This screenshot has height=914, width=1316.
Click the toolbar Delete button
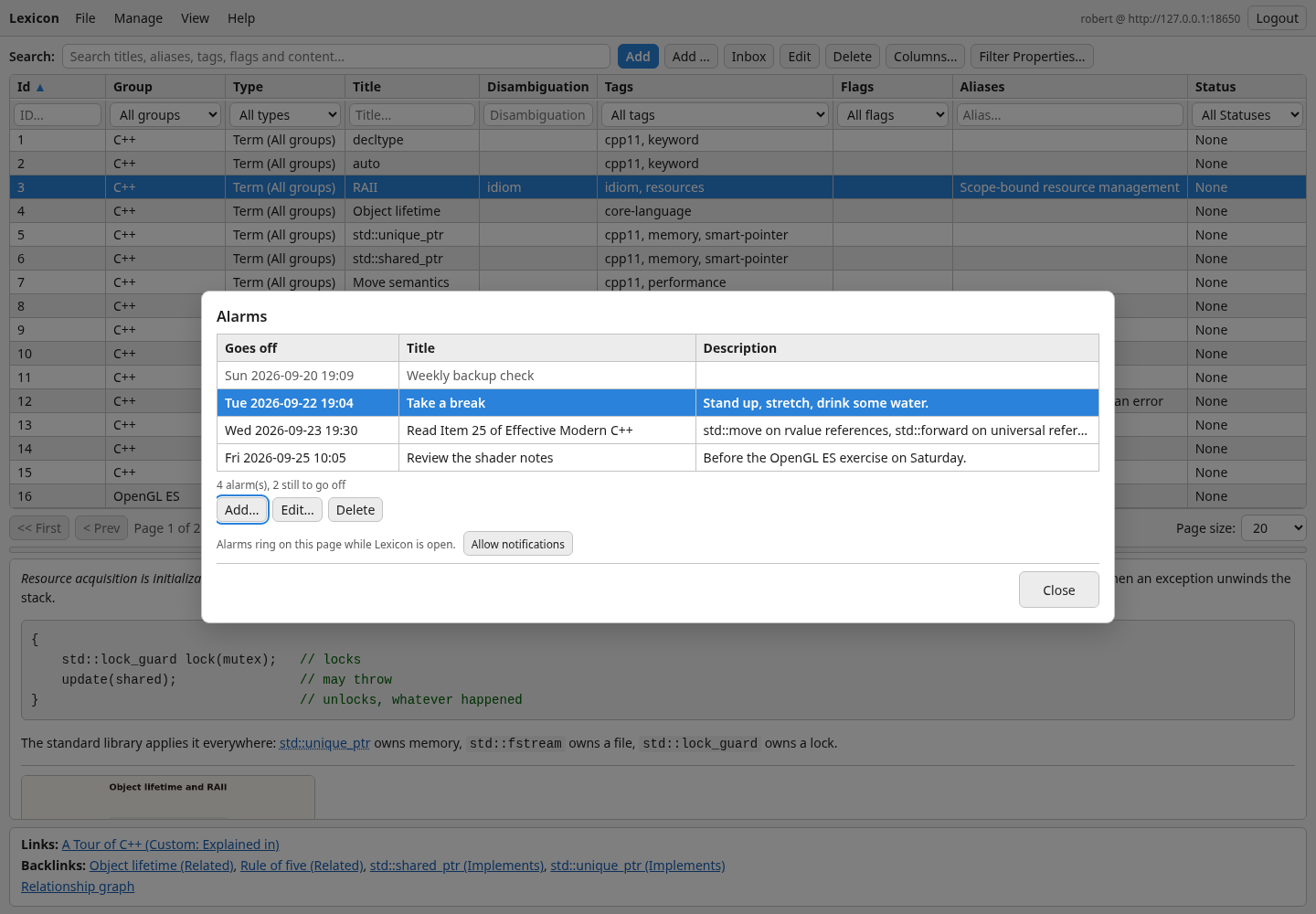pos(852,57)
